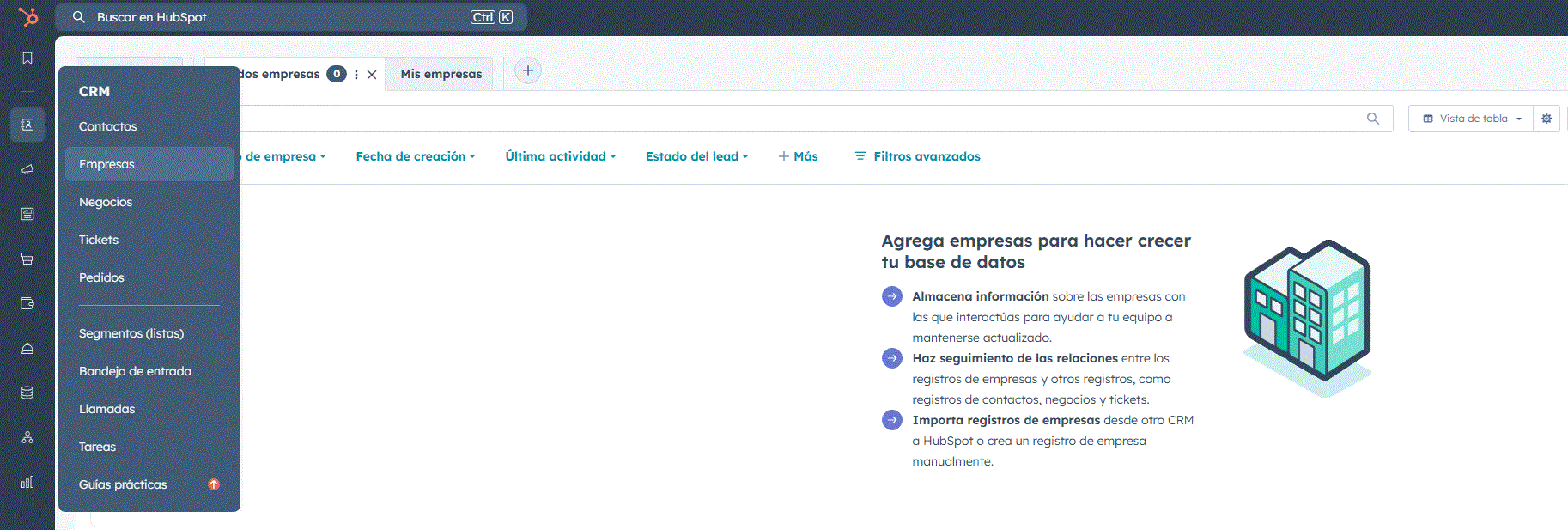Open Contactos in the CRM menu
The image size is (1568, 530).
click(149, 126)
